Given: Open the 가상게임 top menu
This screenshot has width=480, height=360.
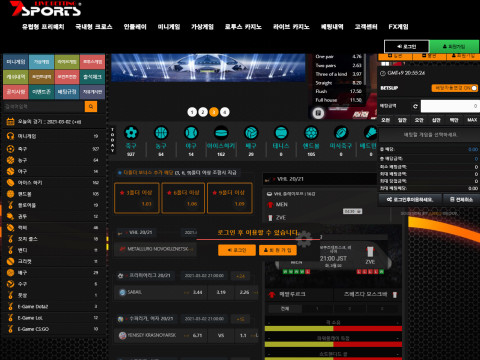Looking at the screenshot, I should 202,27.
